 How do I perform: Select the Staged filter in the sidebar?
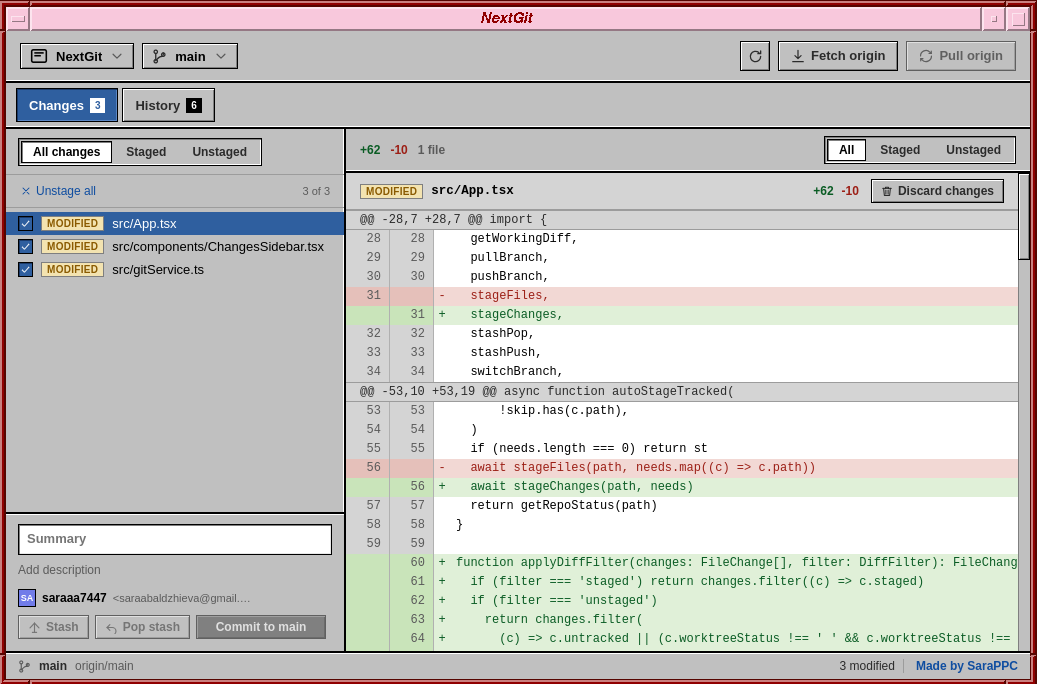point(146,152)
